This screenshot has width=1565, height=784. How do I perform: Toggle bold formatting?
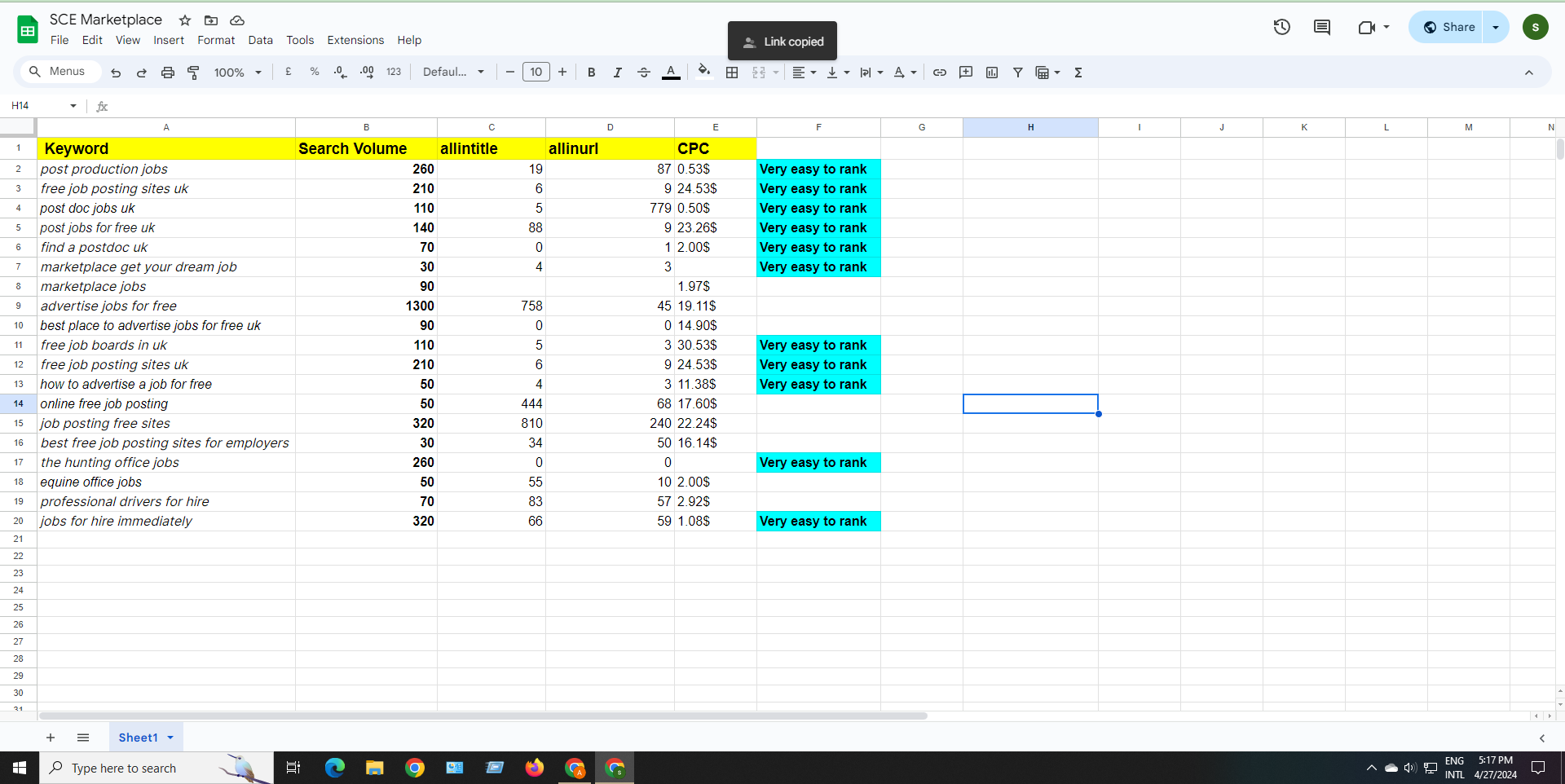[592, 73]
